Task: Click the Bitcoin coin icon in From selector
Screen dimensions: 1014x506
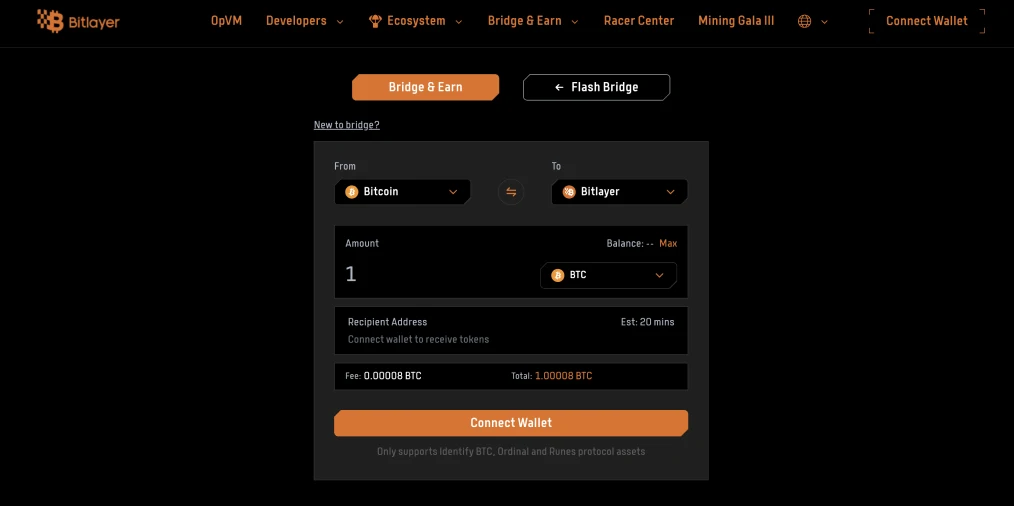Action: point(352,192)
